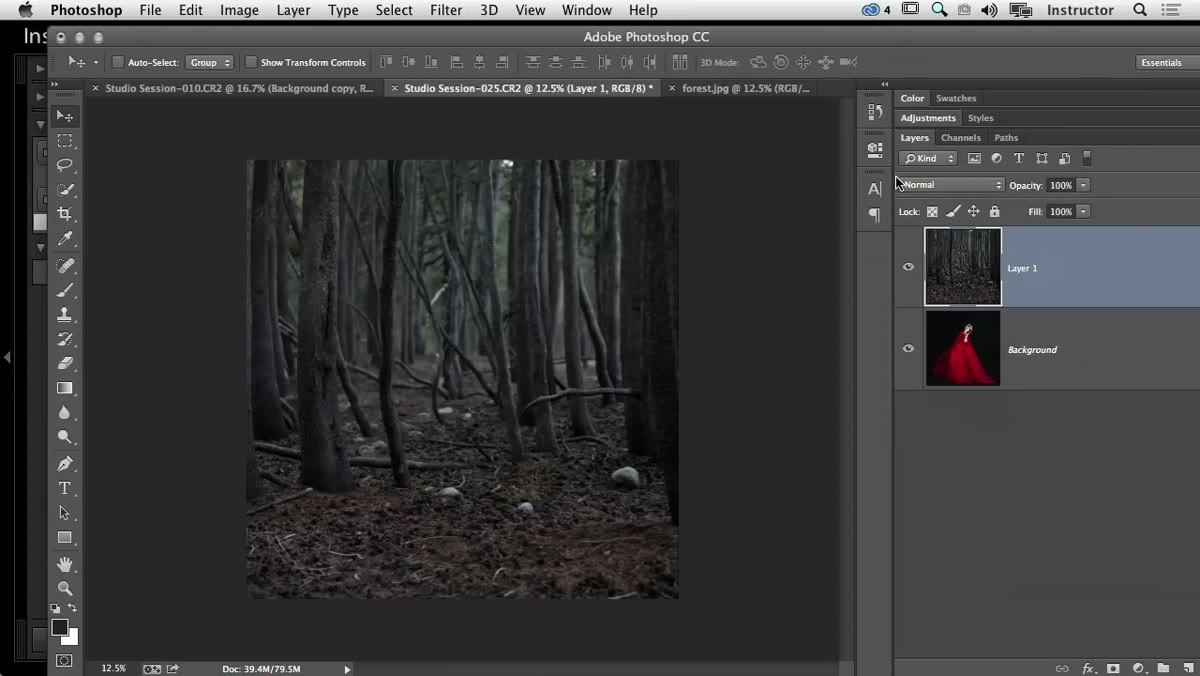Open the Auto-Select Group dropdown

[x=209, y=62]
